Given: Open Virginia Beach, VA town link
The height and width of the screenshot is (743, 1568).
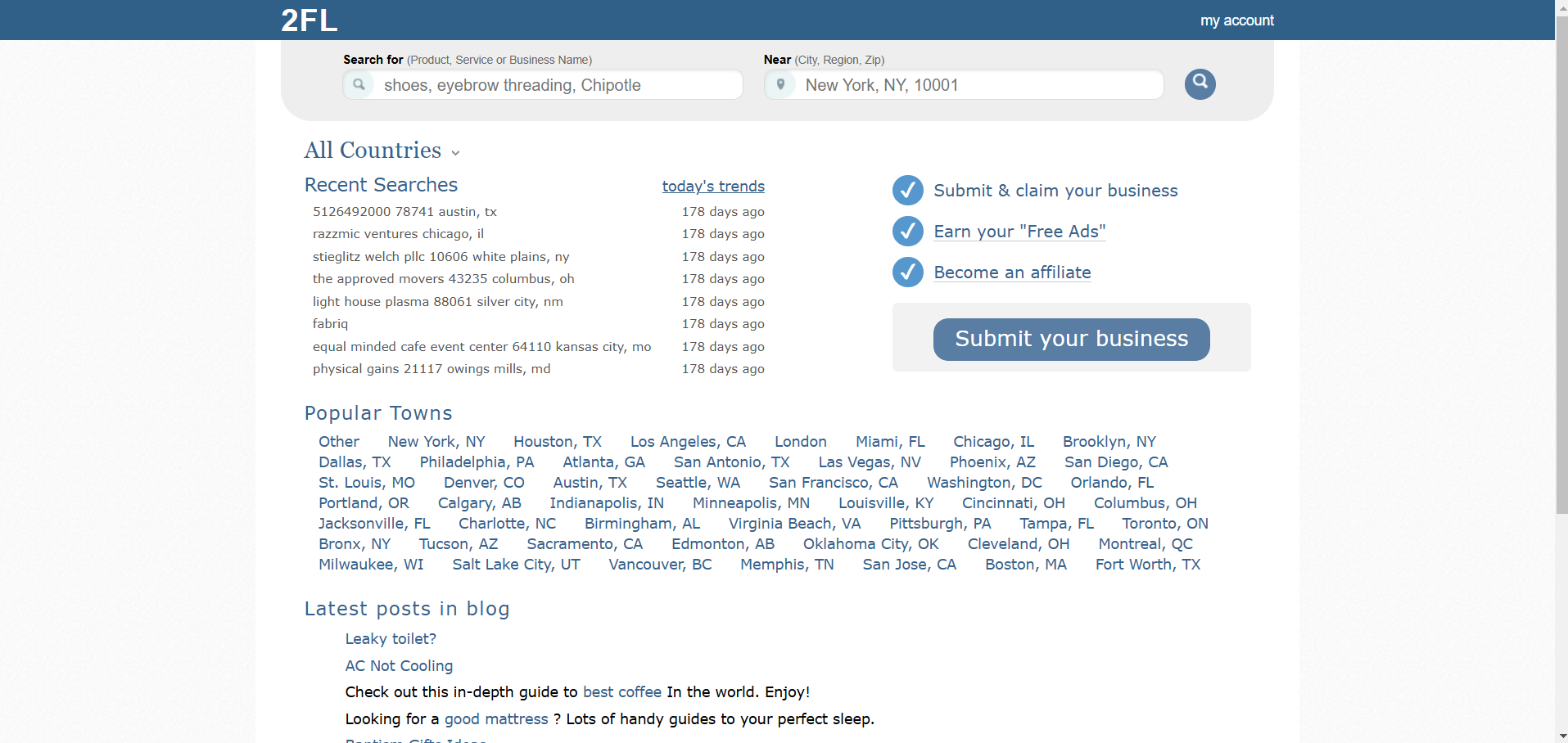Looking at the screenshot, I should [x=794, y=524].
